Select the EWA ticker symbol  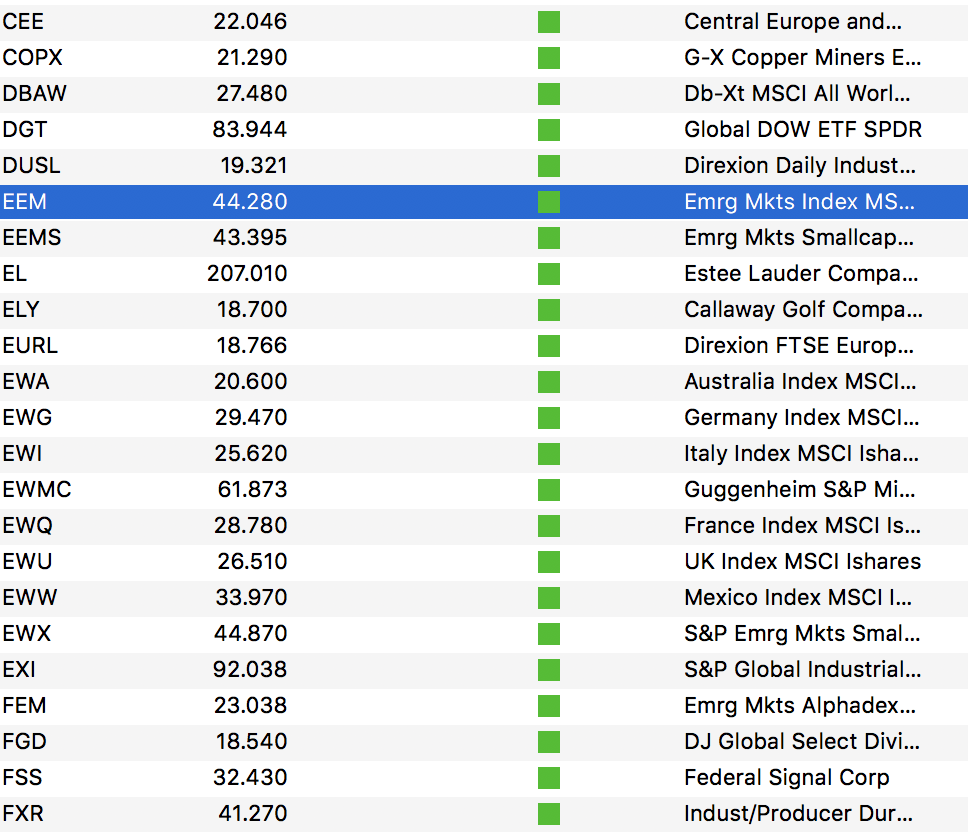(25, 381)
